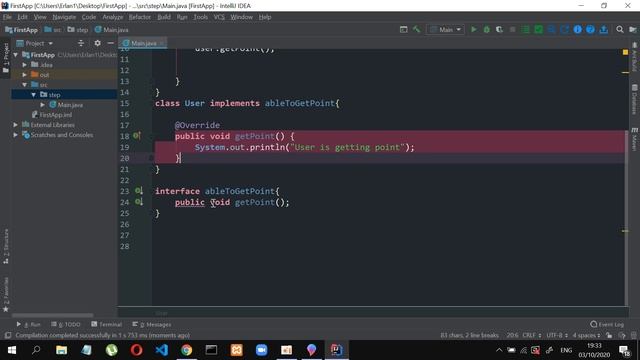This screenshot has height=360, width=640.
Task: Open the Messages tool window tab
Action: tap(152, 324)
